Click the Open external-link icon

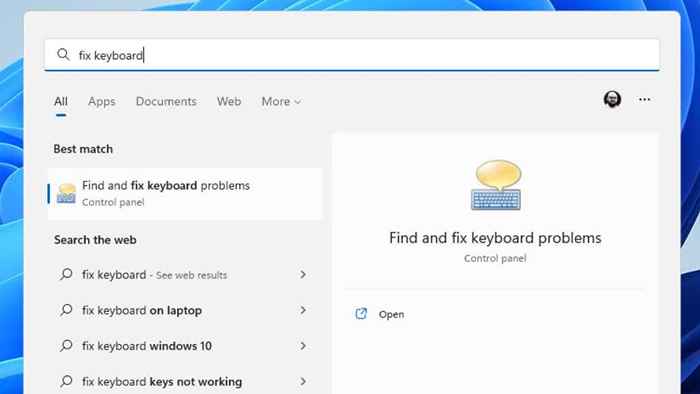361,314
